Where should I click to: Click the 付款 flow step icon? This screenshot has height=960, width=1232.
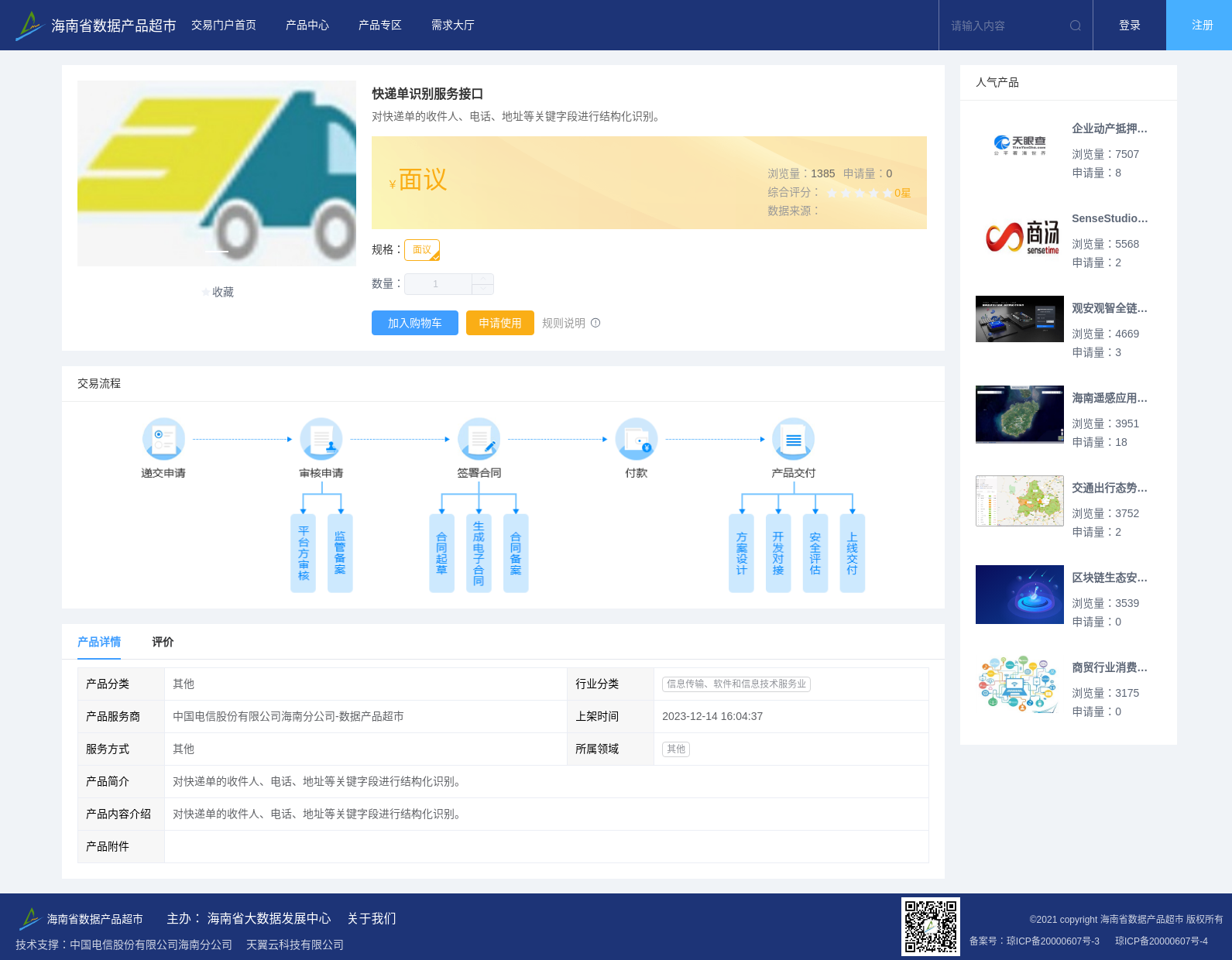point(637,439)
